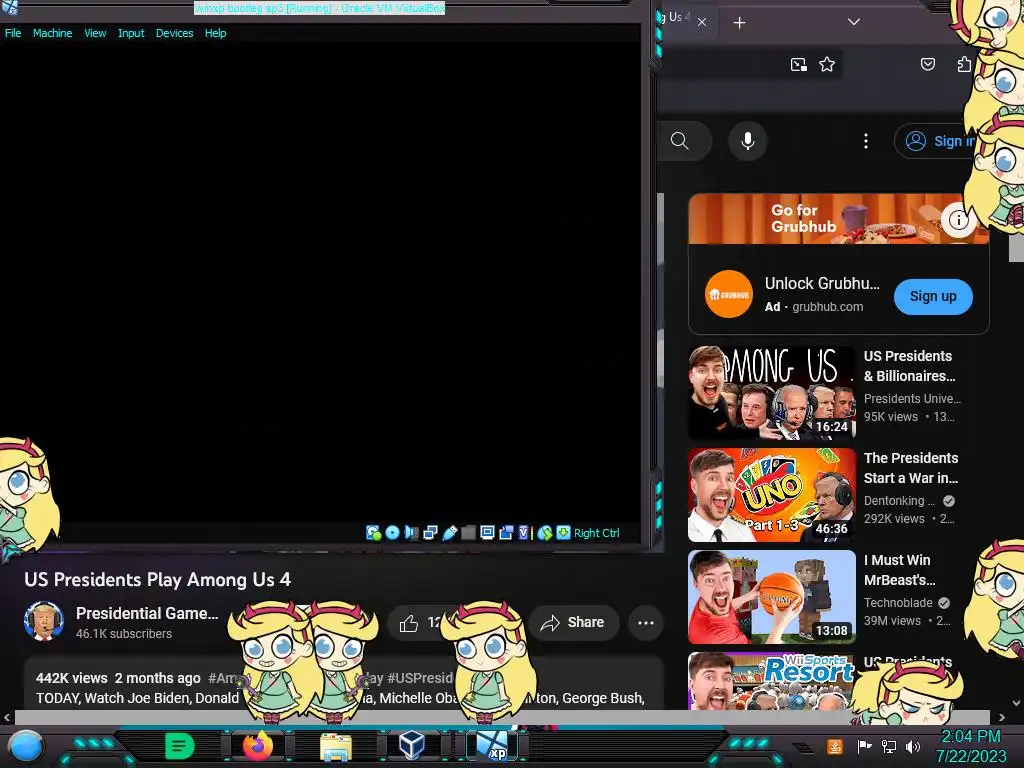Viewport: 1024px width, 768px height.
Task: Close the Among Us browser tab
Action: (701, 22)
